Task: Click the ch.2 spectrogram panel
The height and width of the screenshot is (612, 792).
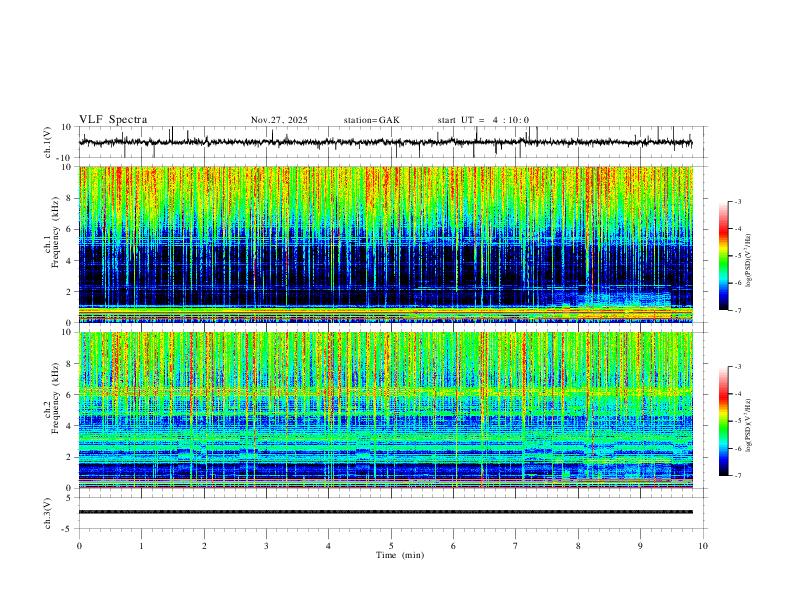Action: [x=385, y=410]
